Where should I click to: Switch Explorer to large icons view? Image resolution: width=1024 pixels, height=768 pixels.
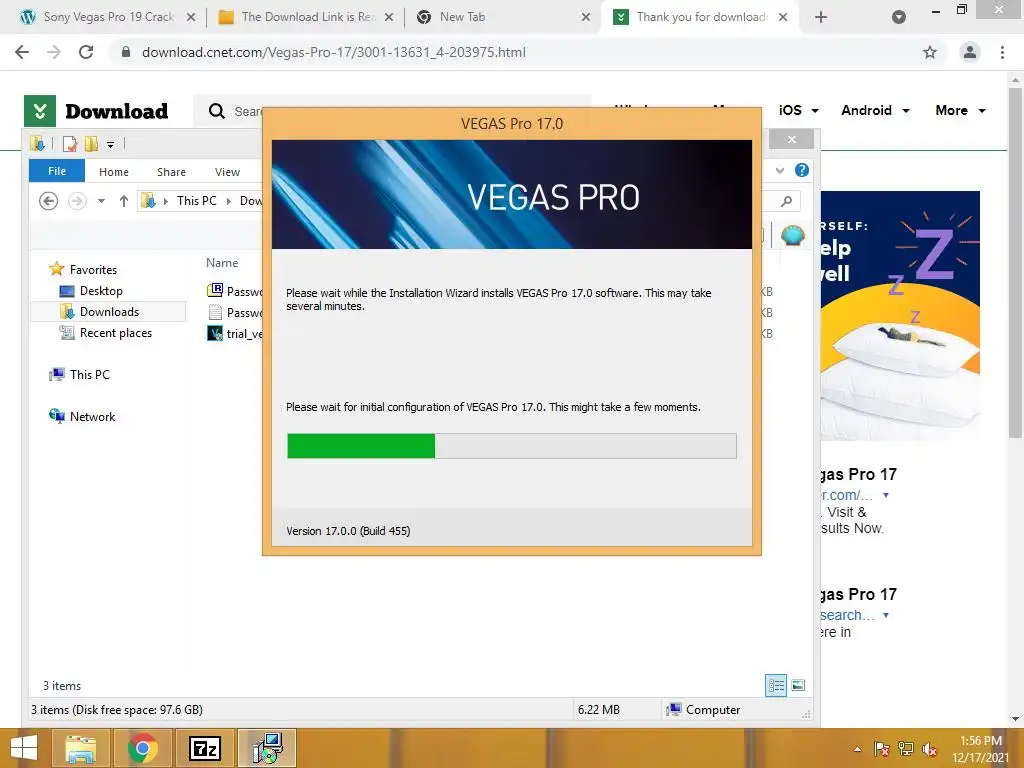click(798, 685)
